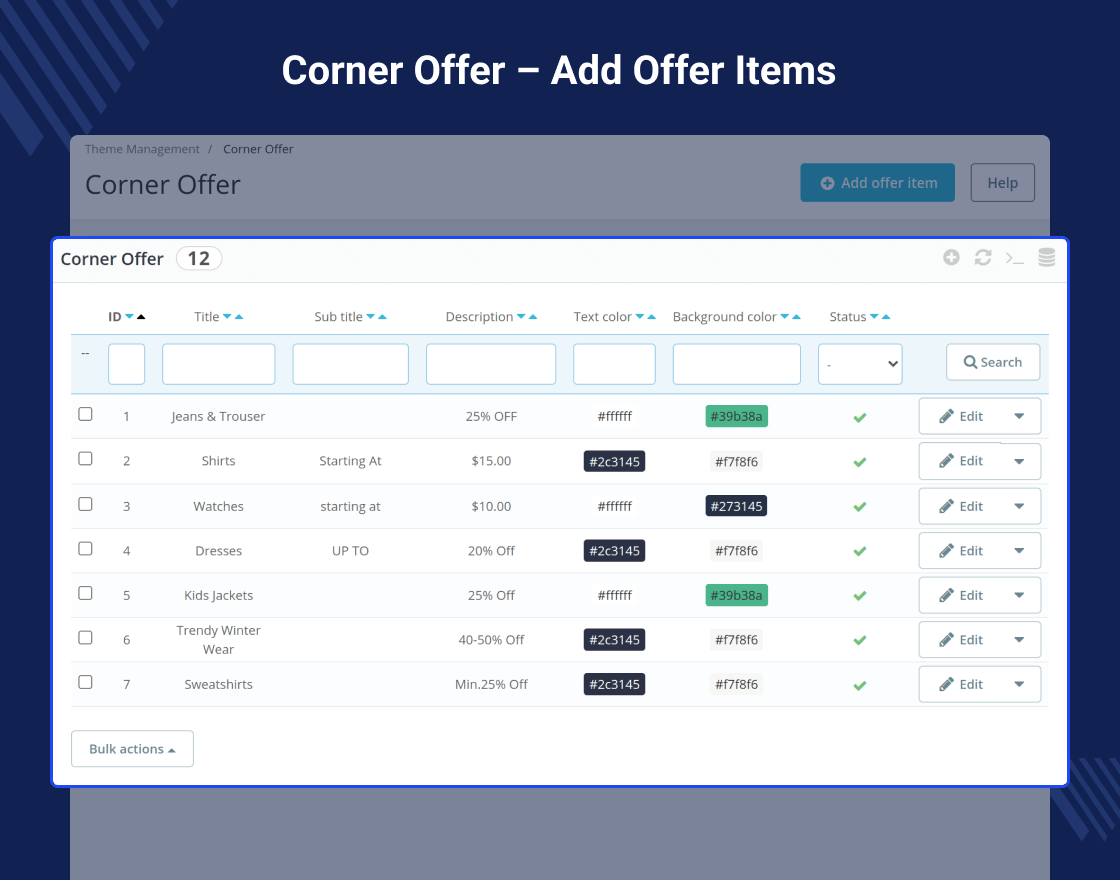Click the Description filter input field
The image size is (1120, 880).
(491, 364)
